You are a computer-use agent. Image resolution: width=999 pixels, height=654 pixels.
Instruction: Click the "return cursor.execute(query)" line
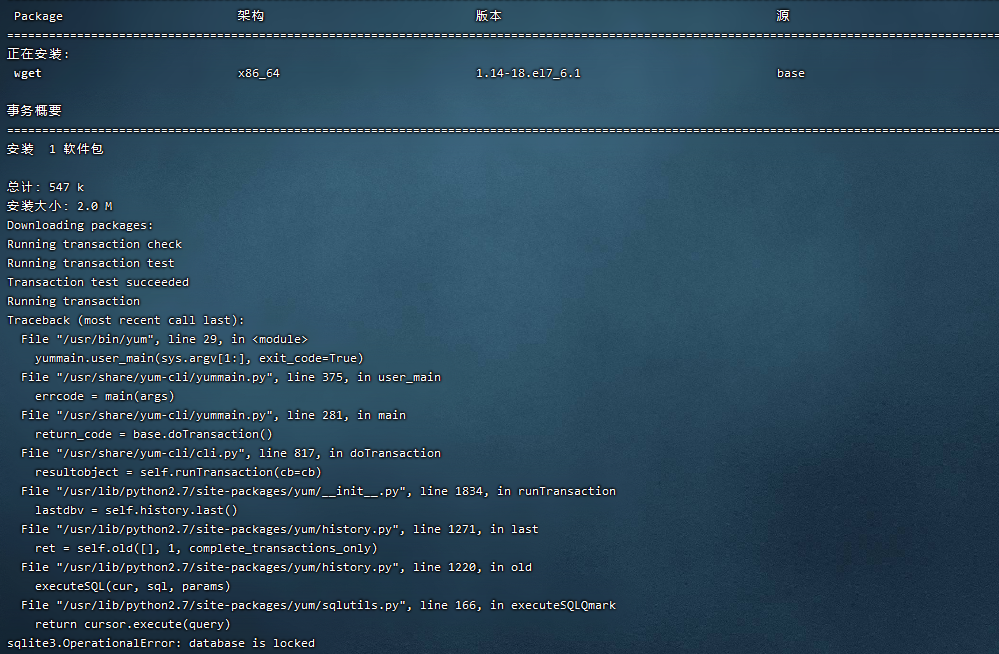tap(133, 625)
